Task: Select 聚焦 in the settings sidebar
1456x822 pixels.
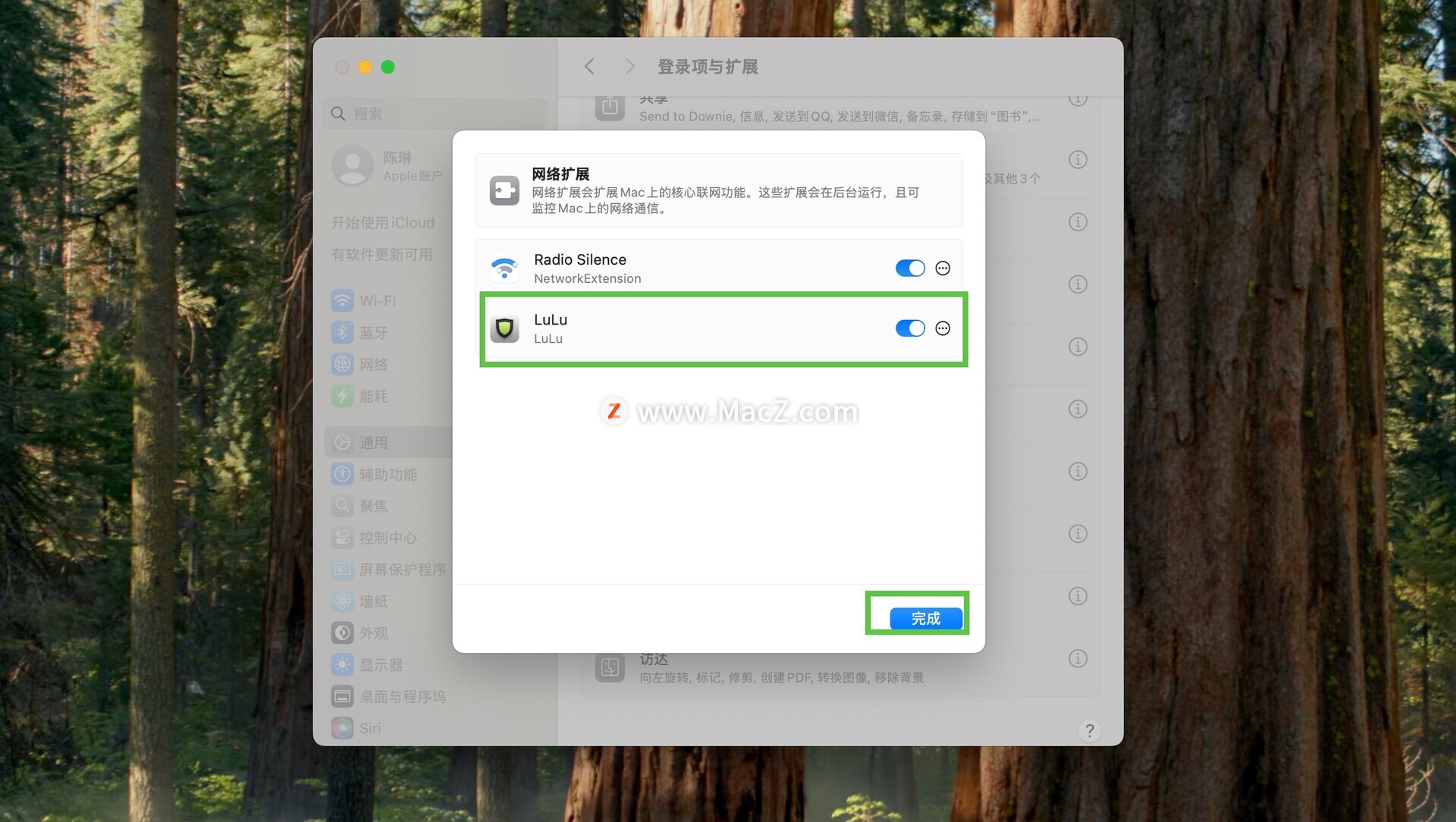Action: [x=388, y=507]
